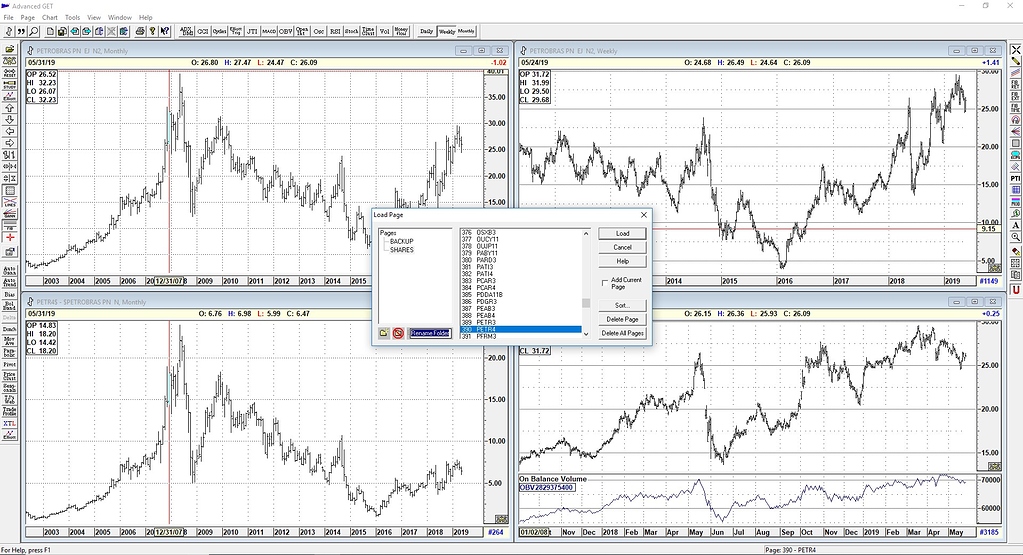Select page 385 PDDA11B in list
Viewport: 1023px width, 555px height.
click(521, 295)
